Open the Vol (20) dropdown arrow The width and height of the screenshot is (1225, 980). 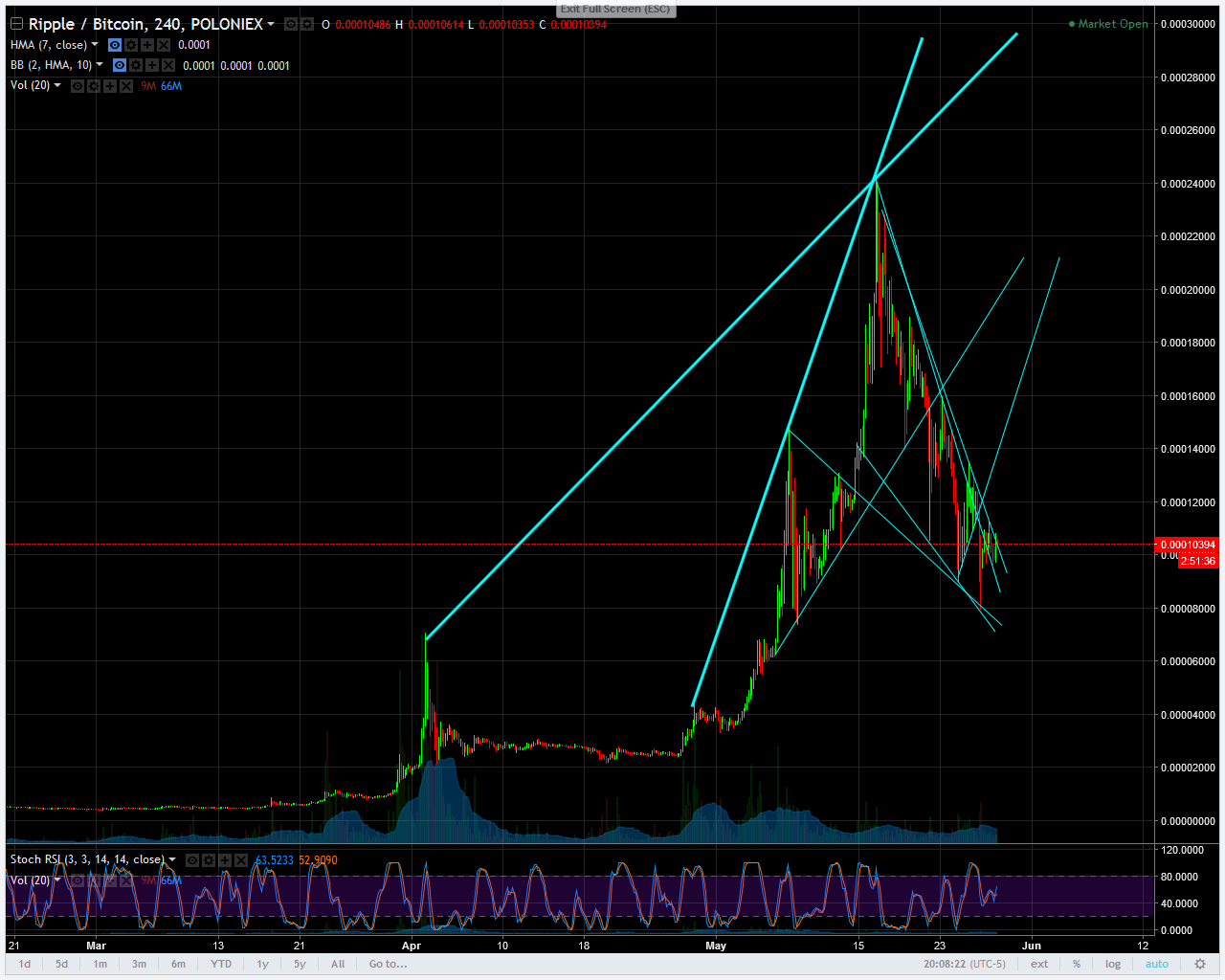[x=57, y=85]
